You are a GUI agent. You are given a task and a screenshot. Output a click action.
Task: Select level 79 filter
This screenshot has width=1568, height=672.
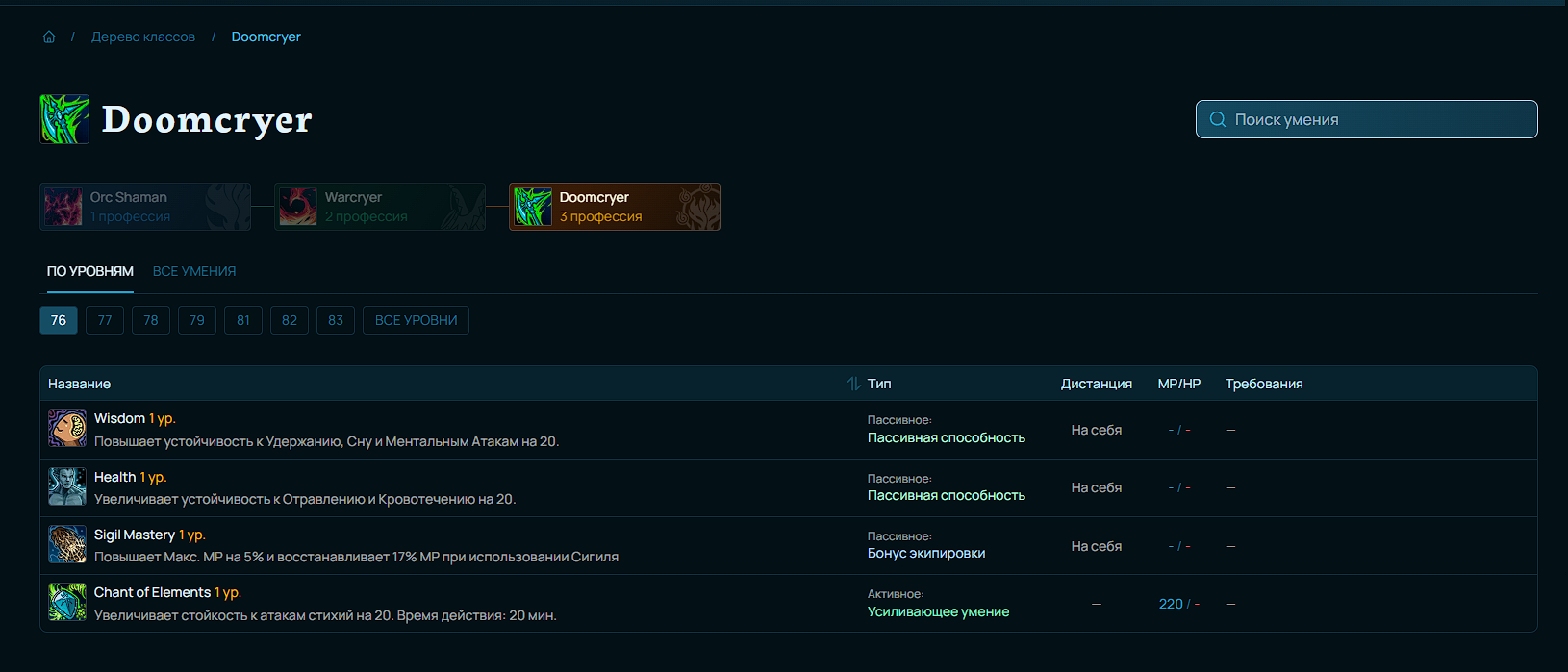tap(197, 320)
